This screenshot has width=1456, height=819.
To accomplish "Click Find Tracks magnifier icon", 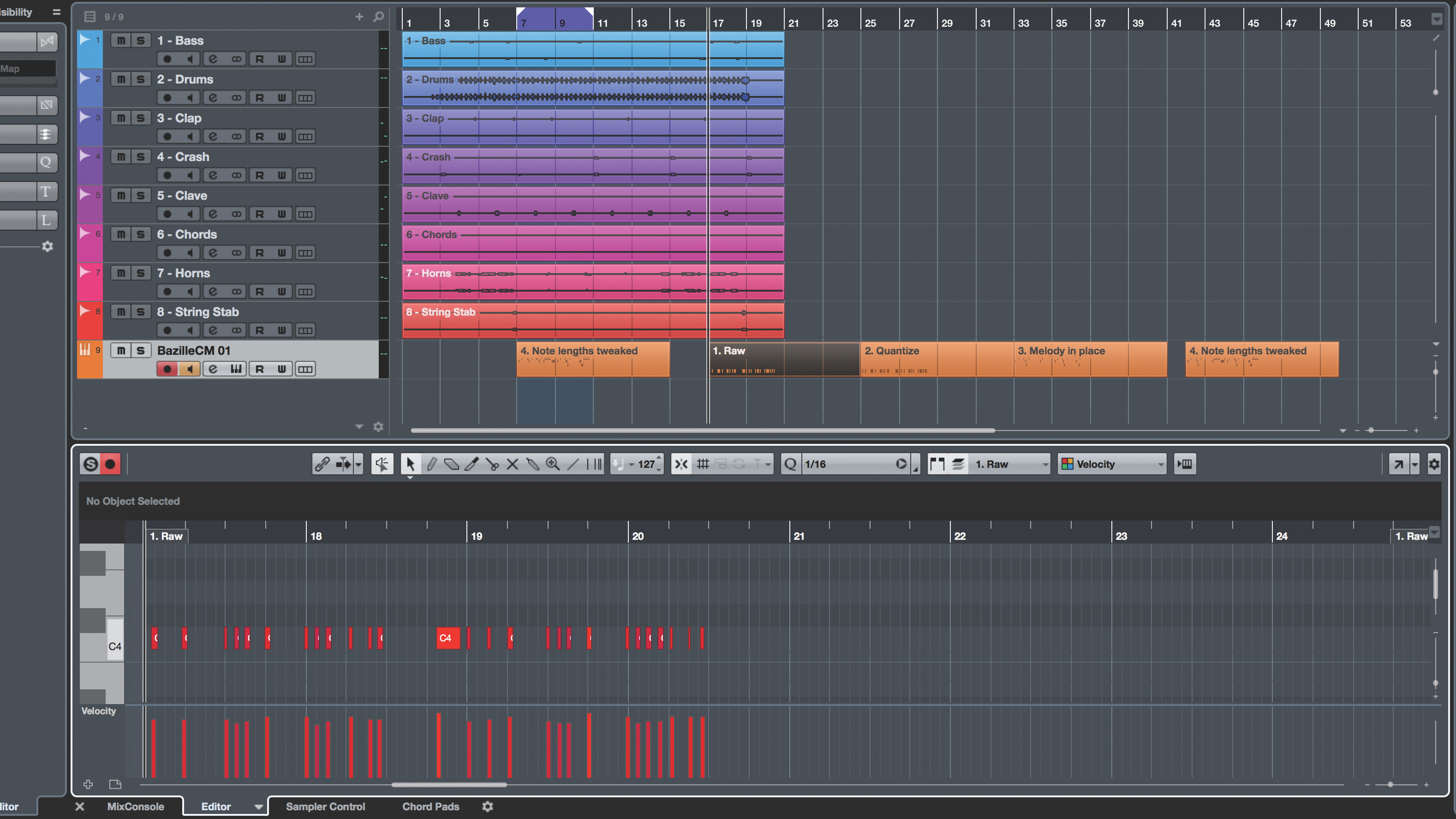I will point(379,17).
